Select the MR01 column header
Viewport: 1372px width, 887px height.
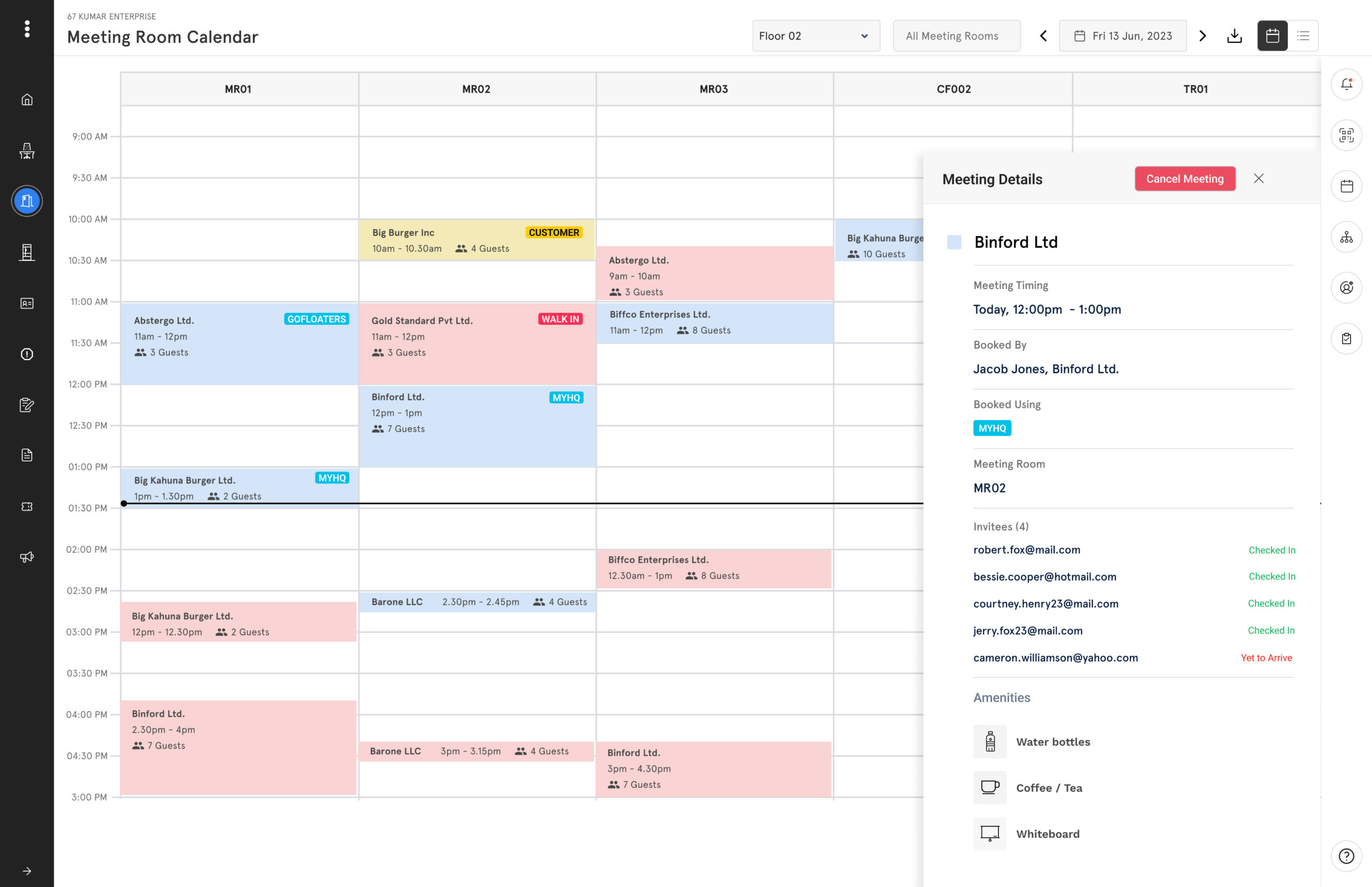click(238, 90)
